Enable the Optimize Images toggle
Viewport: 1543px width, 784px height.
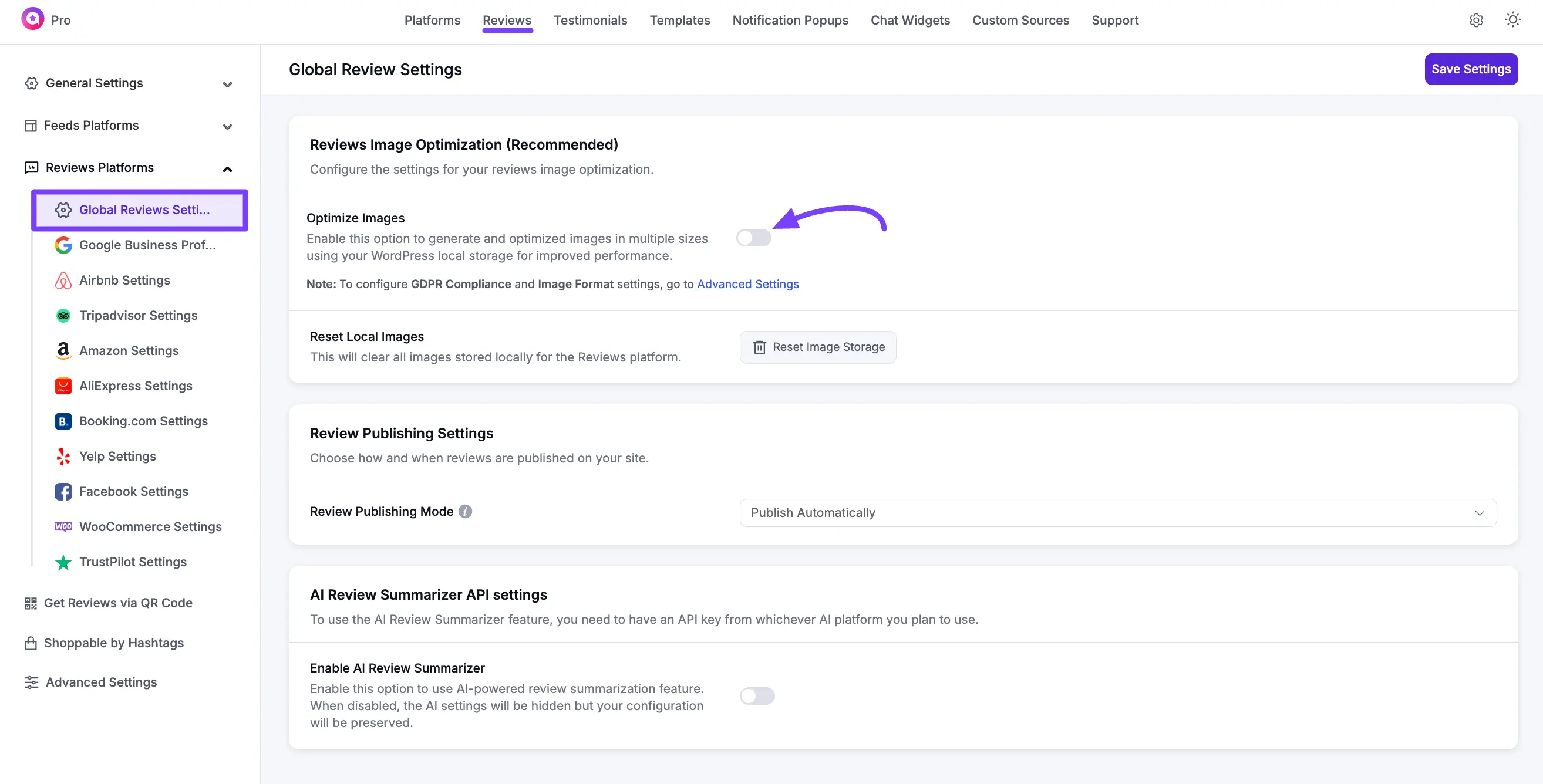754,237
